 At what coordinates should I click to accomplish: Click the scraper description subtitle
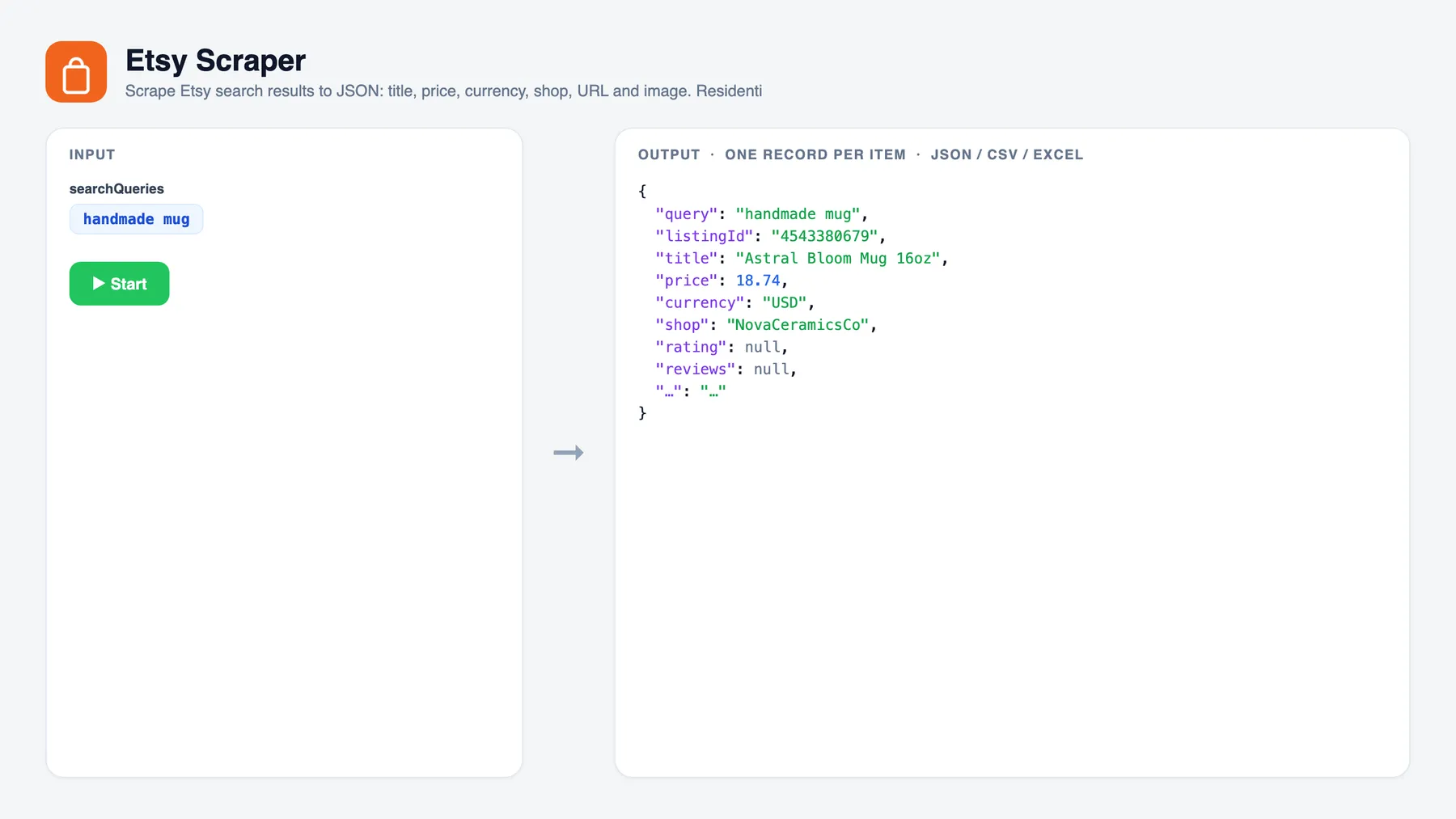pos(443,91)
